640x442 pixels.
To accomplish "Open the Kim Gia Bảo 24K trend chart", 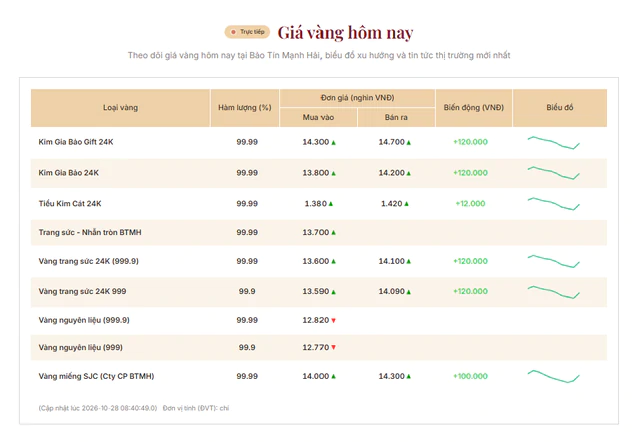I will pos(553,173).
